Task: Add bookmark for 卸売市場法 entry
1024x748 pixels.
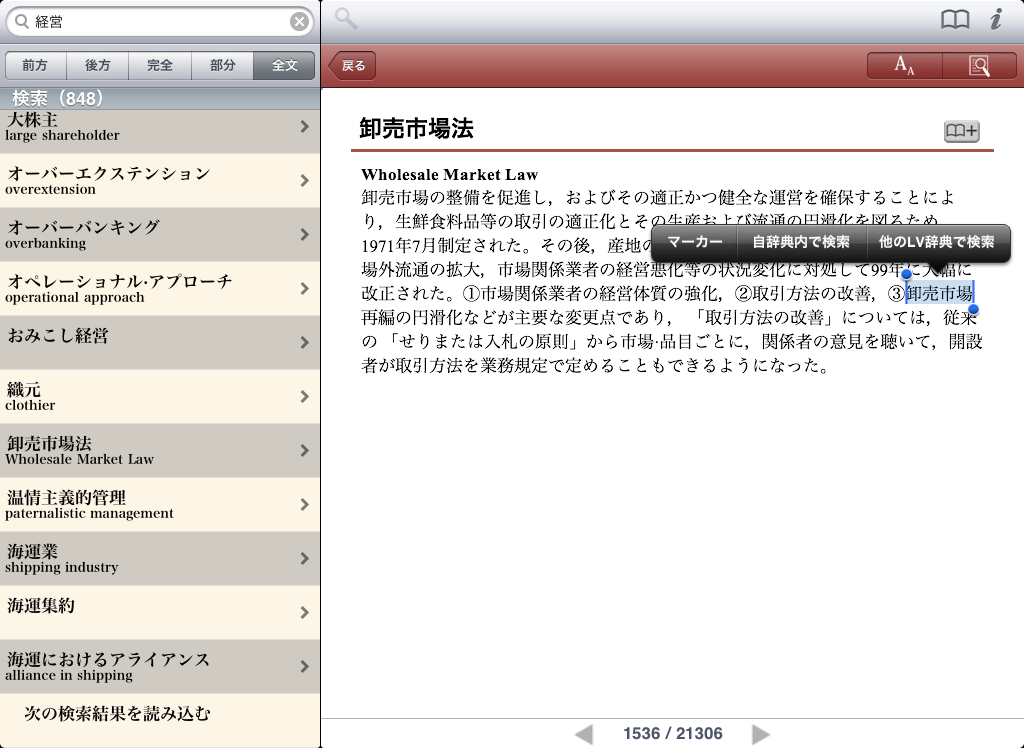Action: tap(961, 131)
